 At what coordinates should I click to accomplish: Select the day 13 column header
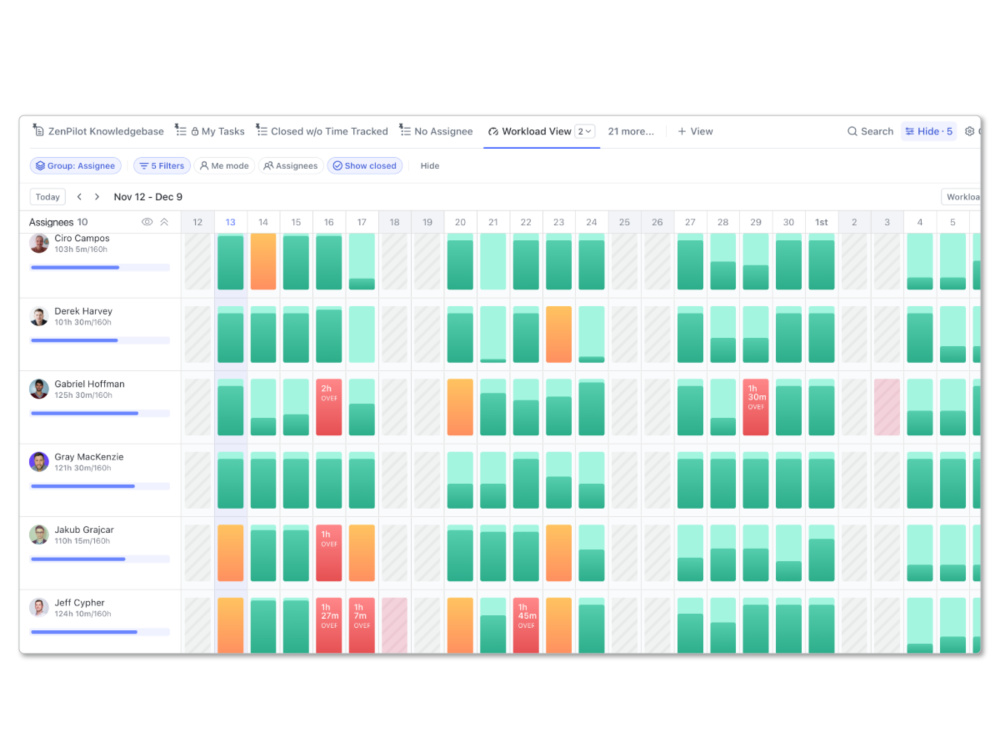pyautogui.click(x=230, y=222)
